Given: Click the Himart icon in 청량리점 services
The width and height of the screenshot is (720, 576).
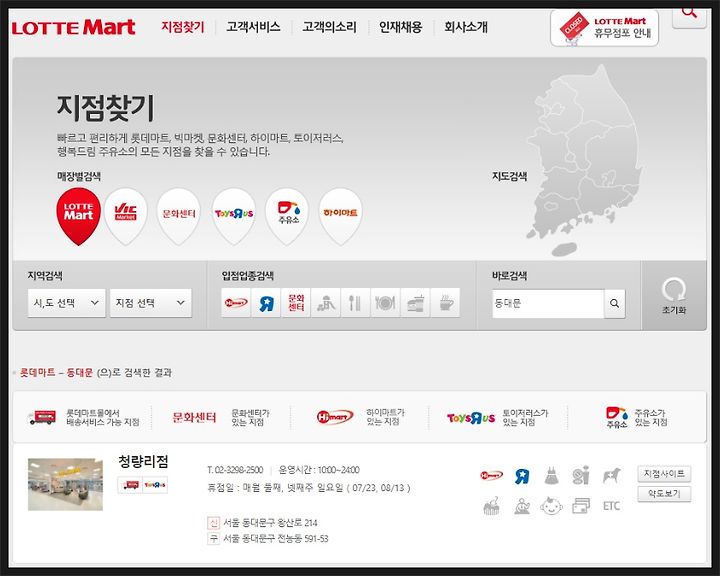Looking at the screenshot, I should pos(491,475).
